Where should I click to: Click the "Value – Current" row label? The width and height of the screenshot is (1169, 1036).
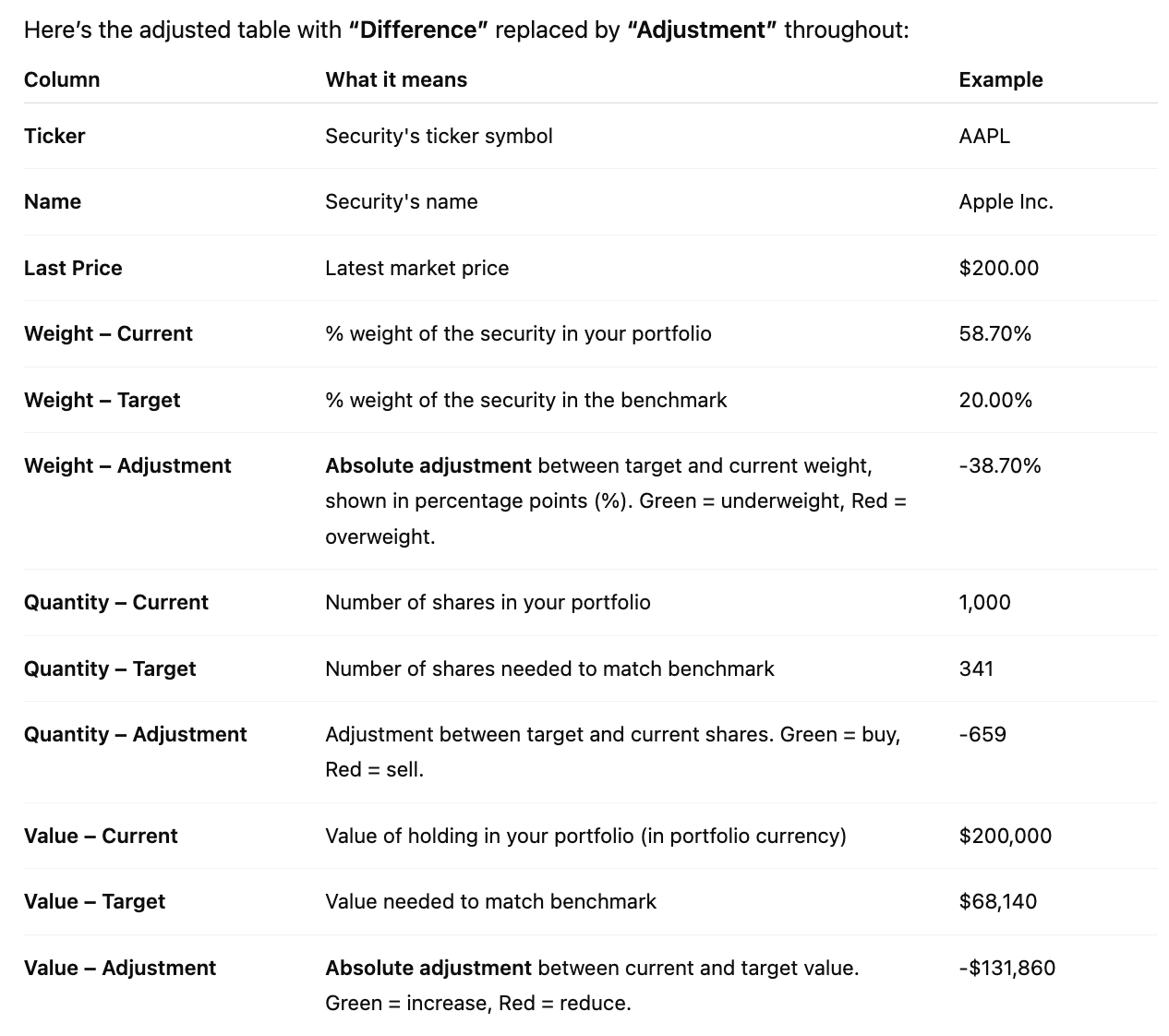tap(101, 836)
